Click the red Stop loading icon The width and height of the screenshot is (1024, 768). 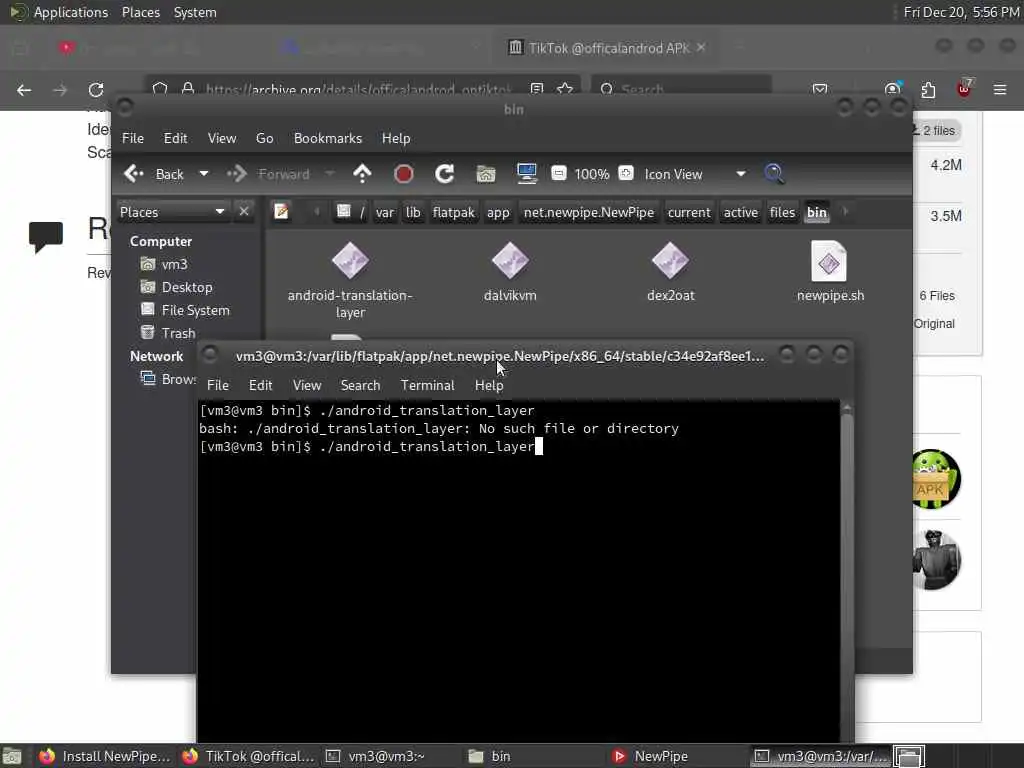pos(404,174)
